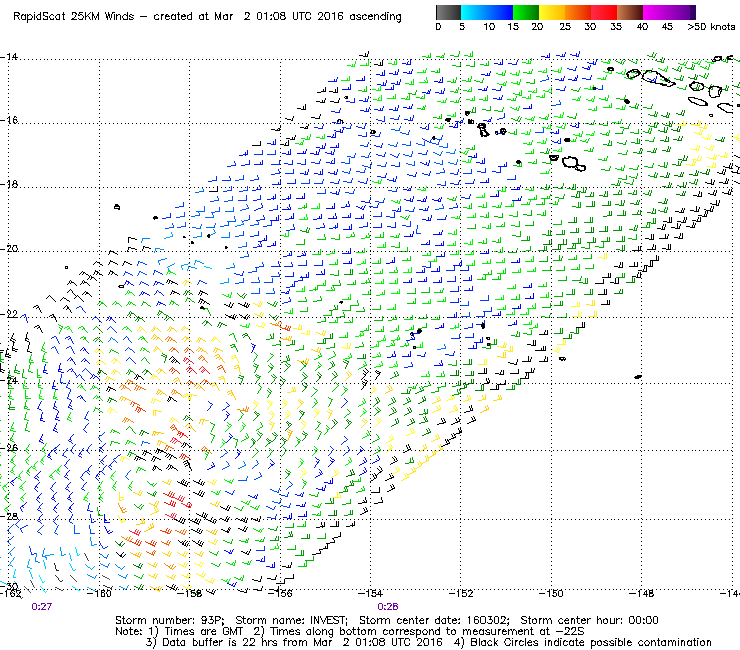Click the '-152' longitude axis label
Viewport: 740px width, 650px height.
[461, 593]
